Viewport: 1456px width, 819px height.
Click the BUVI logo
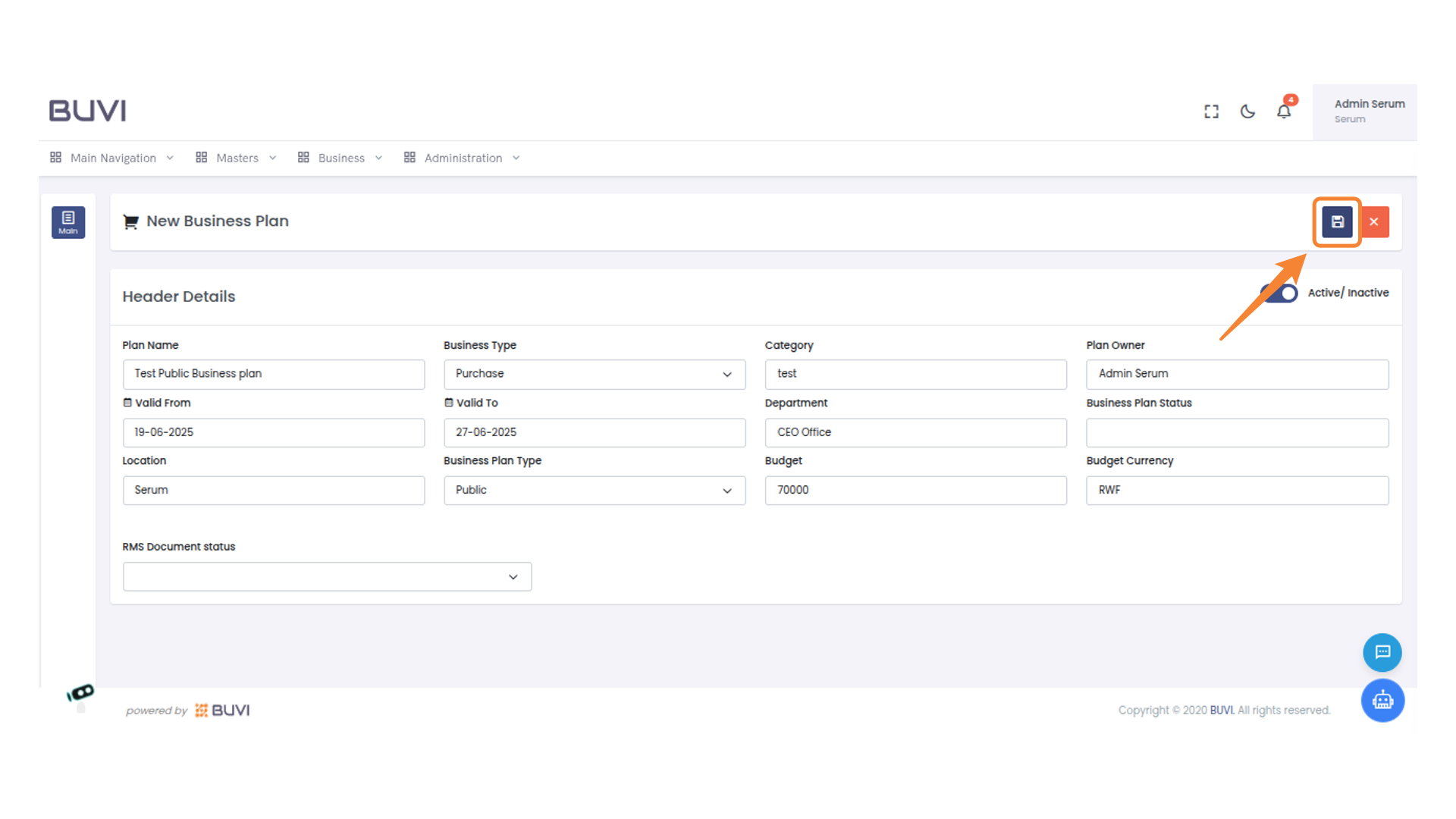(x=88, y=111)
